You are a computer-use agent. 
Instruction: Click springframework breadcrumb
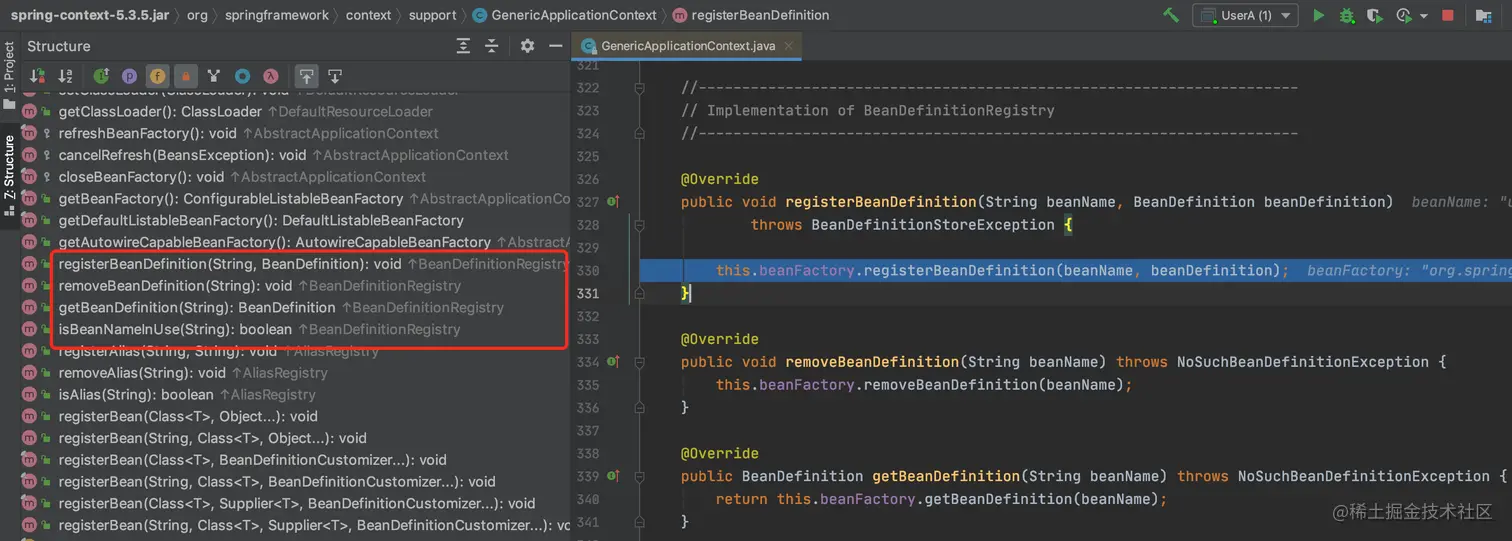pyautogui.click(x=276, y=15)
